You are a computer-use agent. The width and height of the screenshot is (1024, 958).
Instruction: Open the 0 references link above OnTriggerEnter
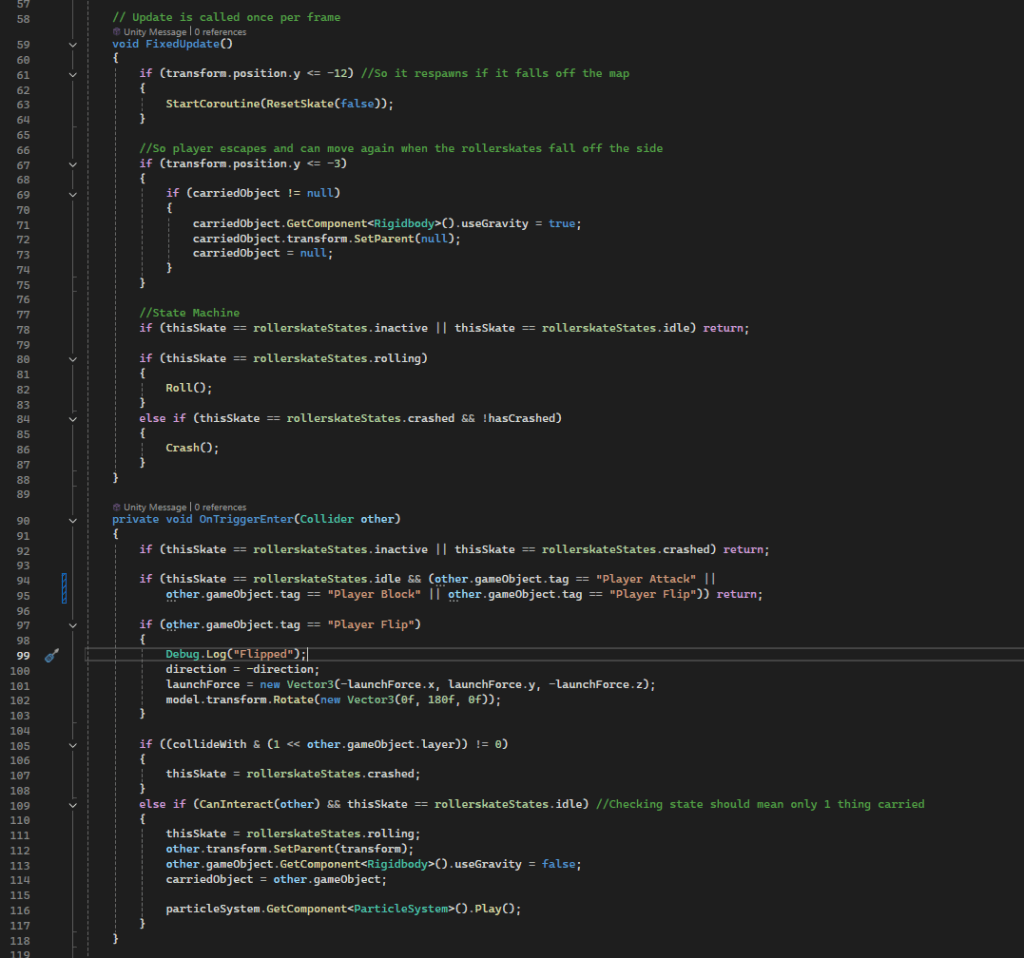tap(220, 507)
